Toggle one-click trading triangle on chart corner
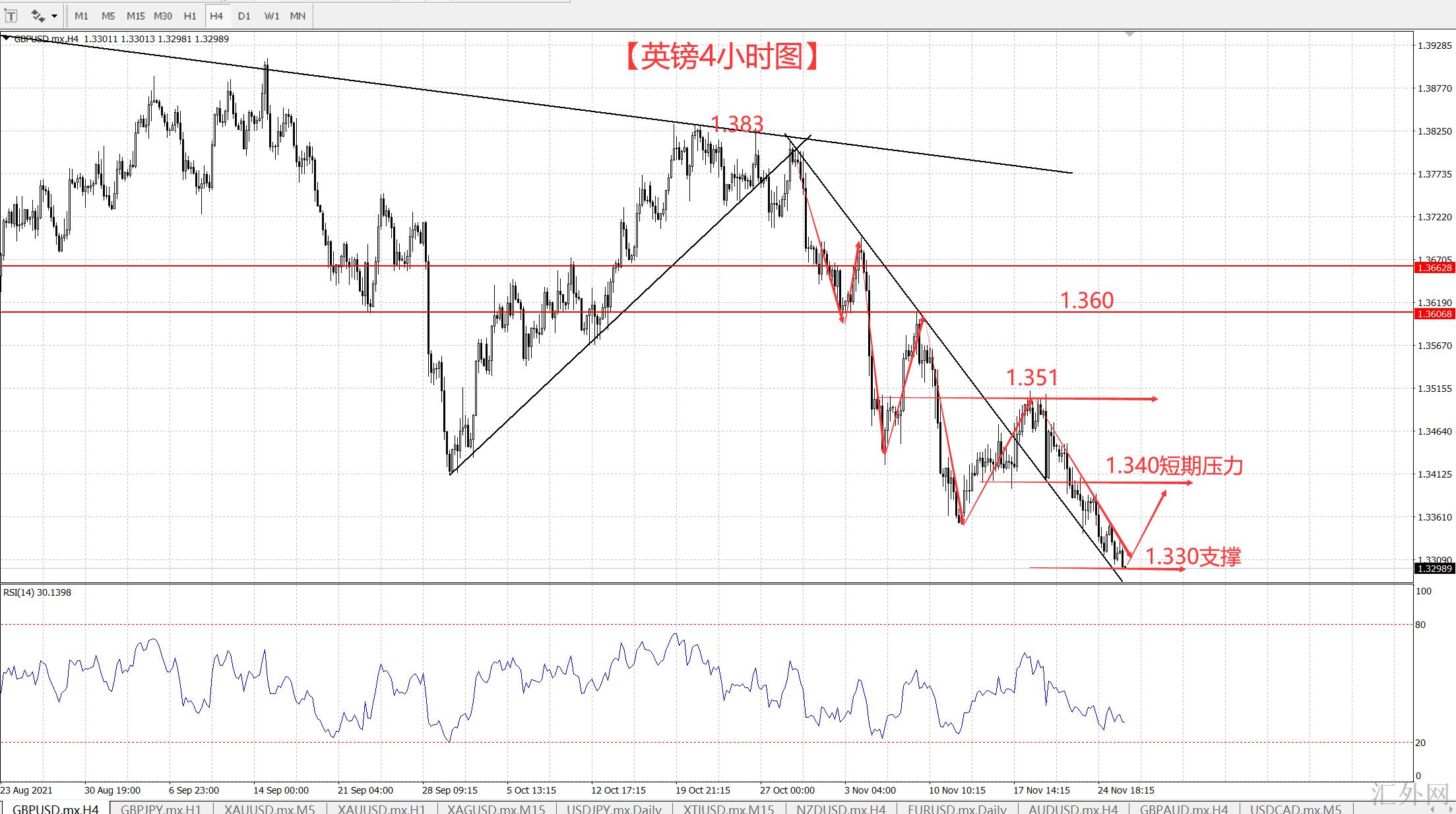1456x814 pixels. pyautogui.click(x=6, y=38)
